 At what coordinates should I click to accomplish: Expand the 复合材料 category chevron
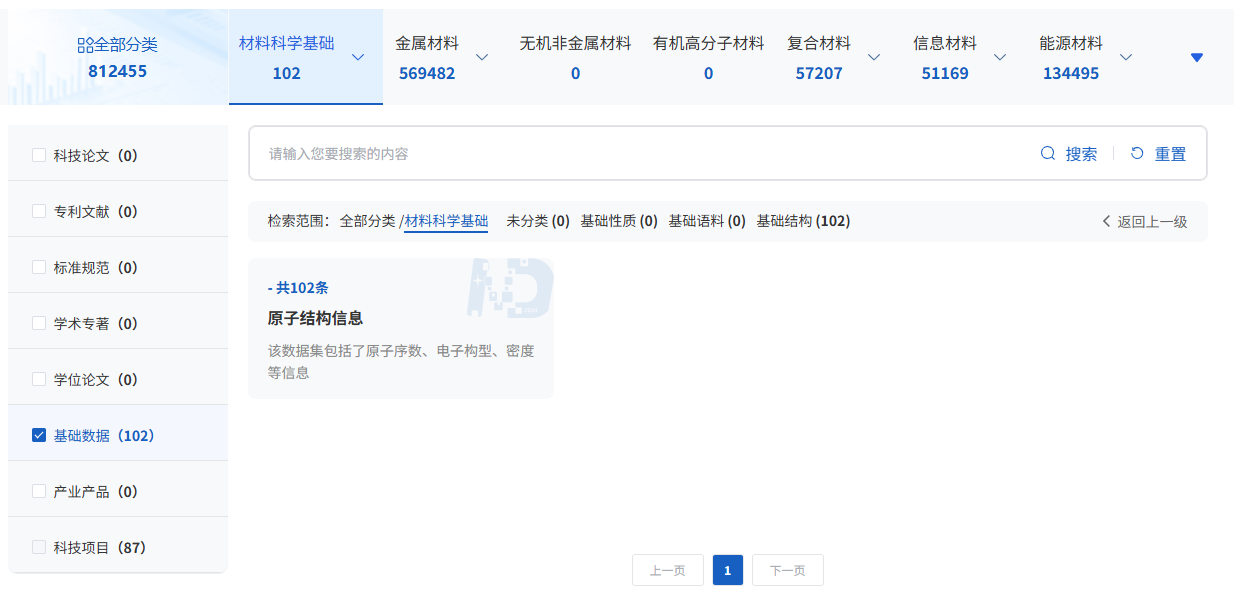coord(874,57)
